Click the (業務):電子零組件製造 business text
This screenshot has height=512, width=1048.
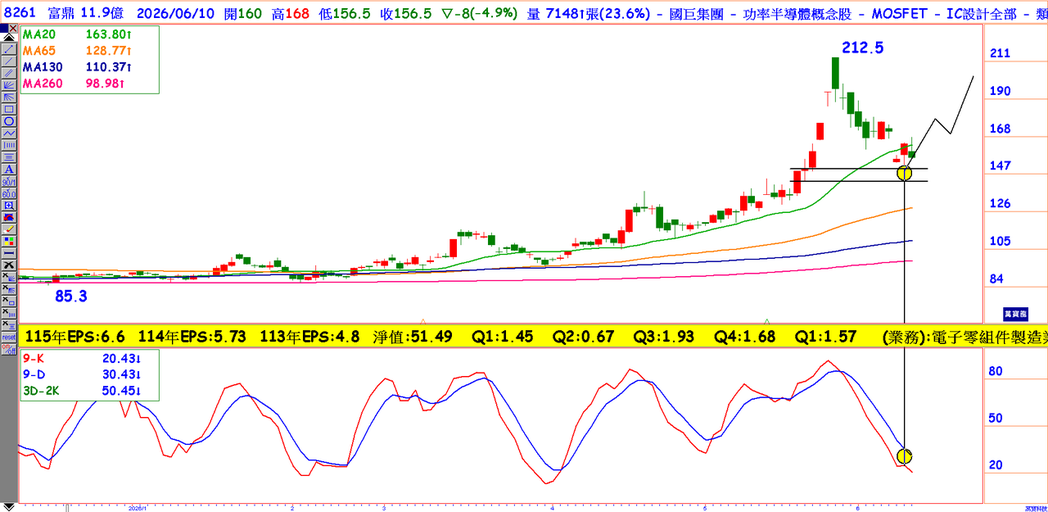(x=964, y=336)
